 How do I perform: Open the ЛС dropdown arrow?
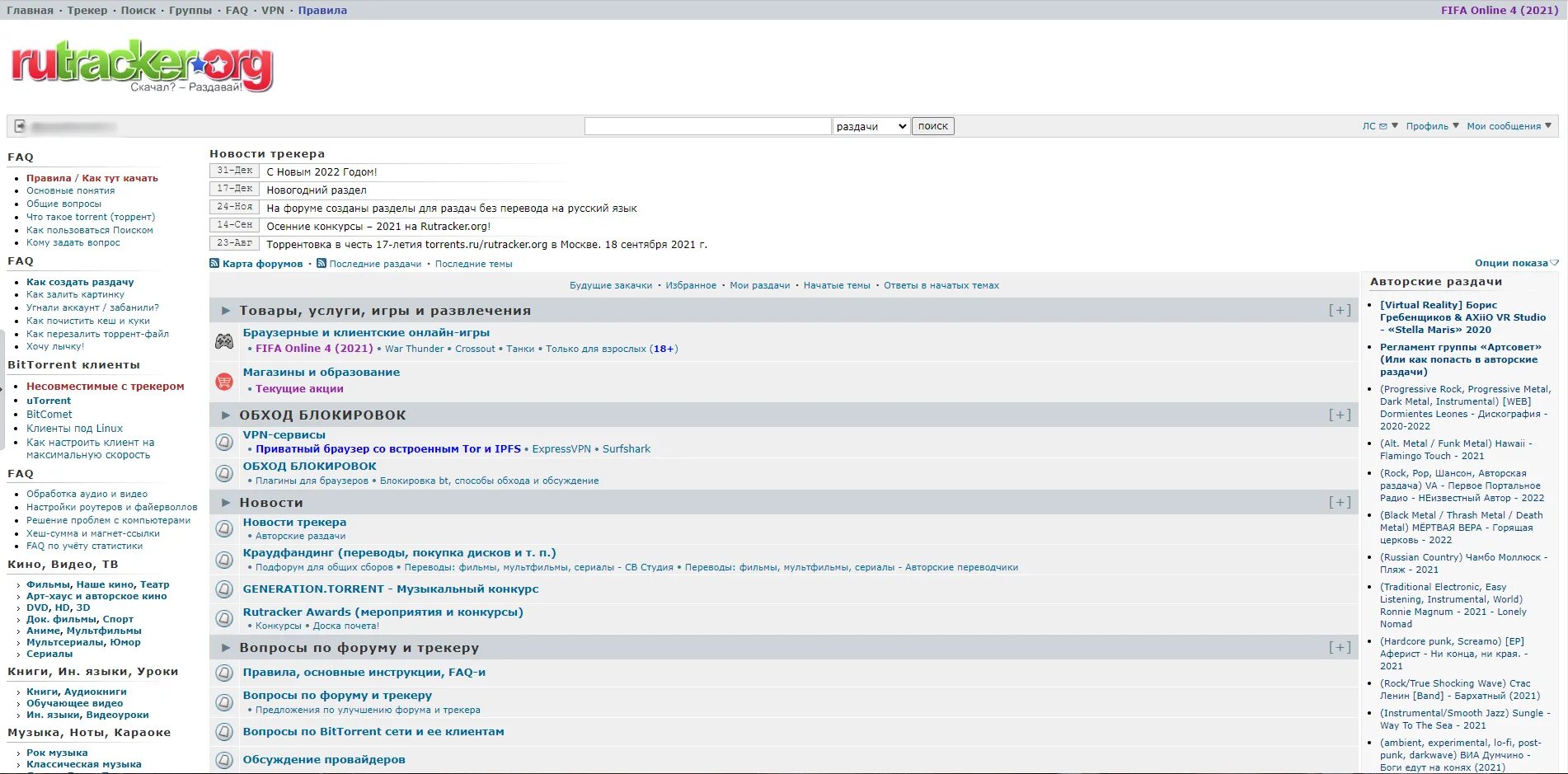tap(1395, 125)
